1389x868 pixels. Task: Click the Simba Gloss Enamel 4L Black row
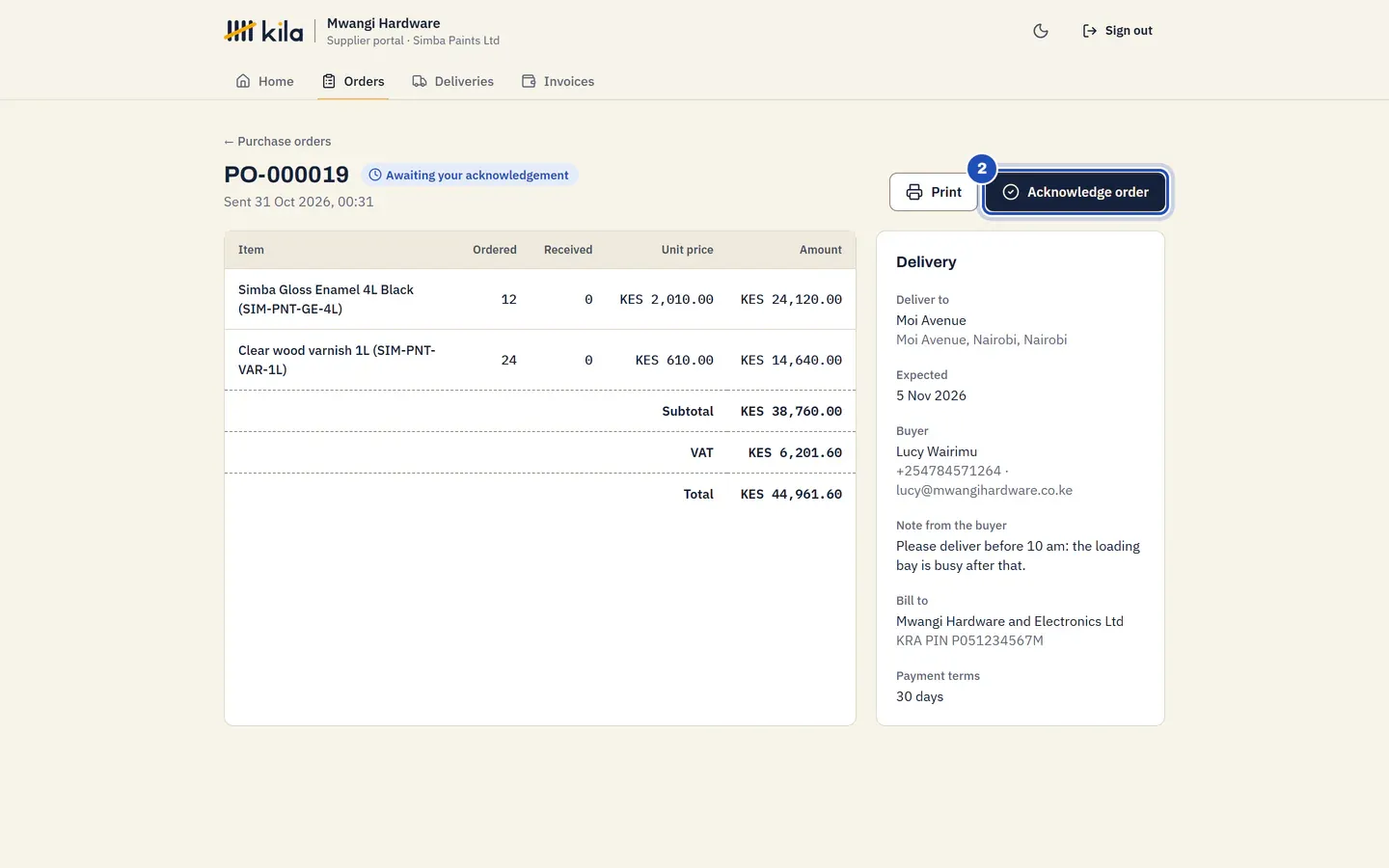click(540, 299)
